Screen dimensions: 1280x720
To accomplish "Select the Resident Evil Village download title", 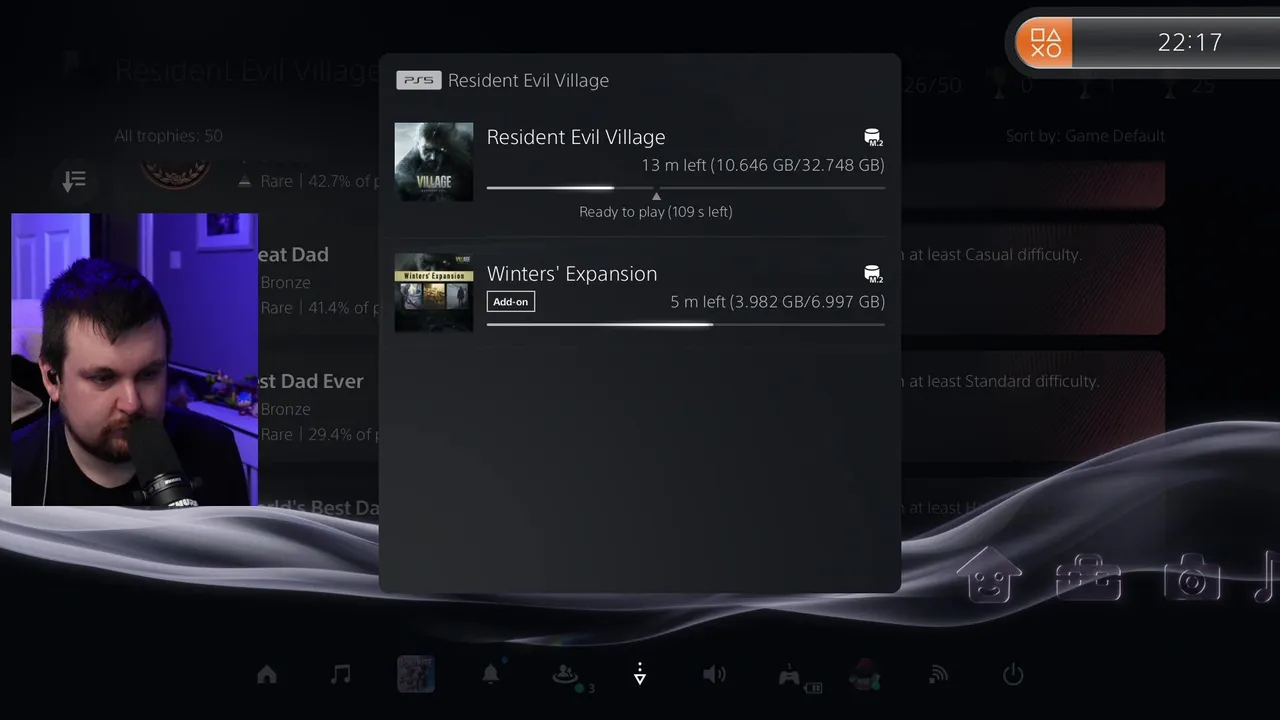I will [x=576, y=137].
